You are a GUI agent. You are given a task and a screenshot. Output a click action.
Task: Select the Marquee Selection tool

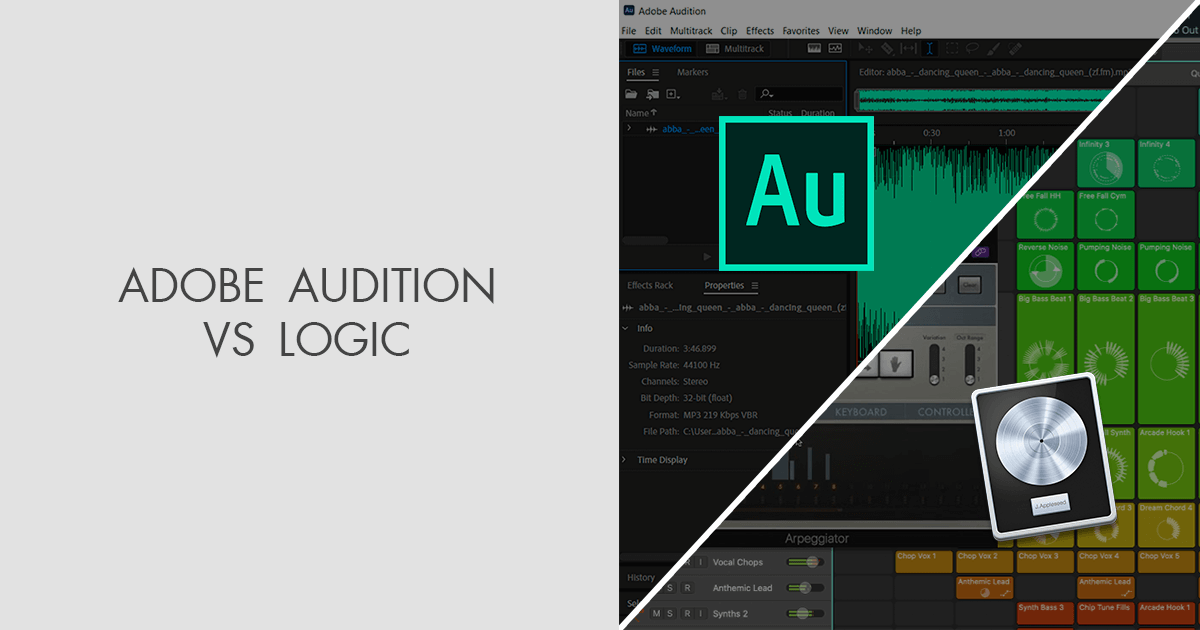coord(952,47)
